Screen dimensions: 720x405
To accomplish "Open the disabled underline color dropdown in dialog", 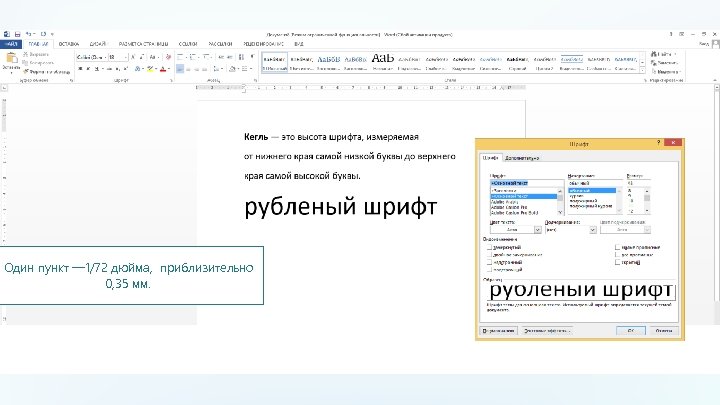I will pyautogui.click(x=647, y=230).
